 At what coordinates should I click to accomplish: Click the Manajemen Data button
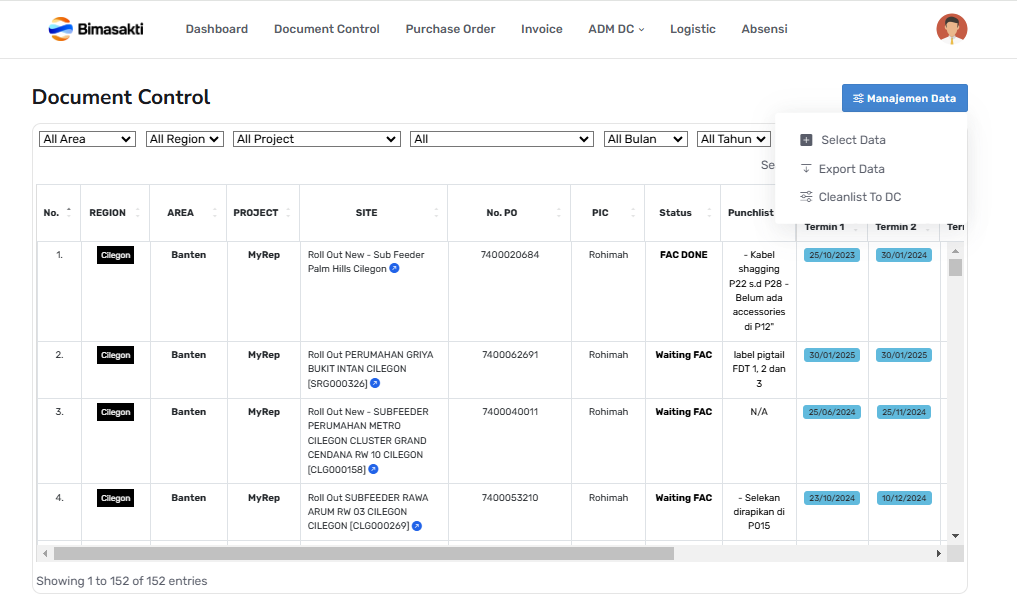tap(904, 98)
